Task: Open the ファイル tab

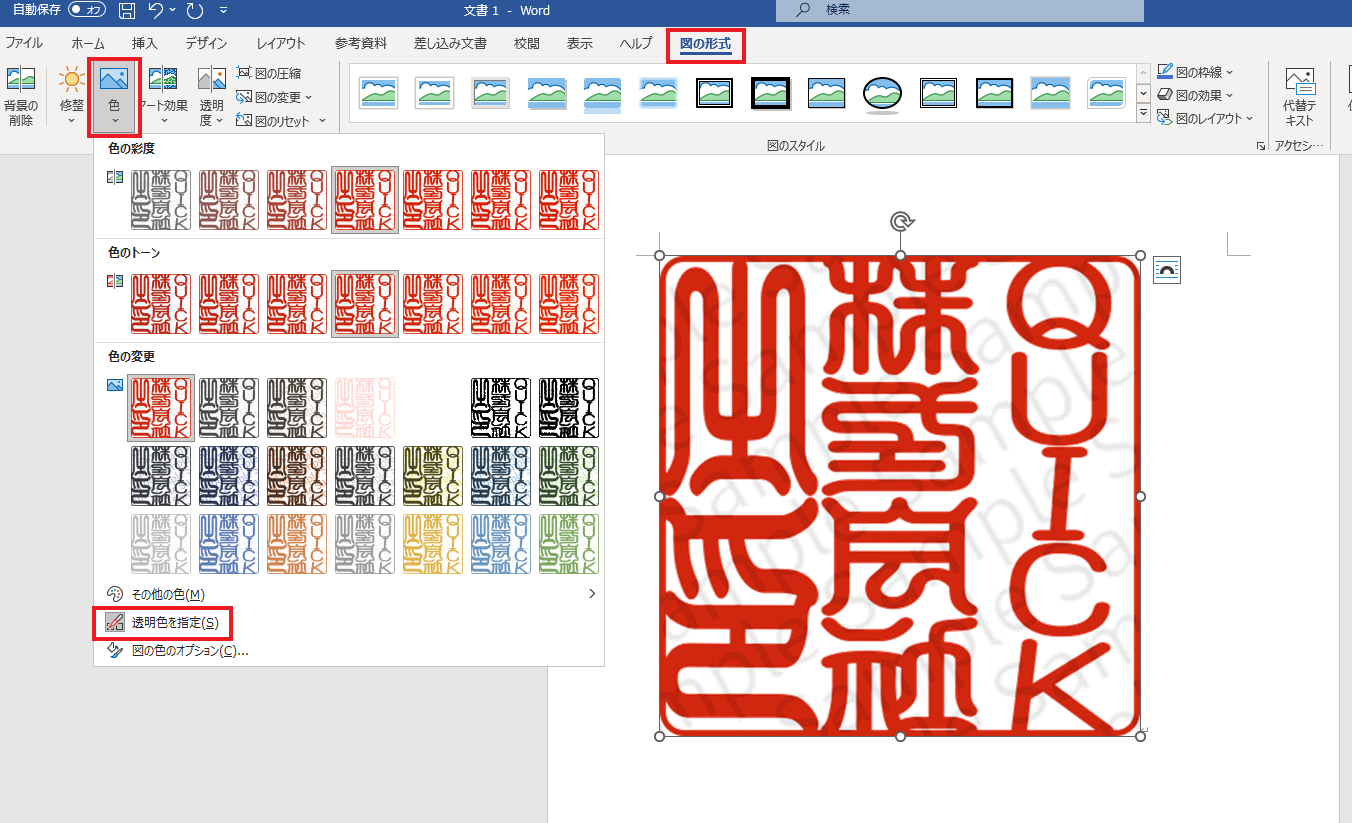Action: (x=24, y=43)
